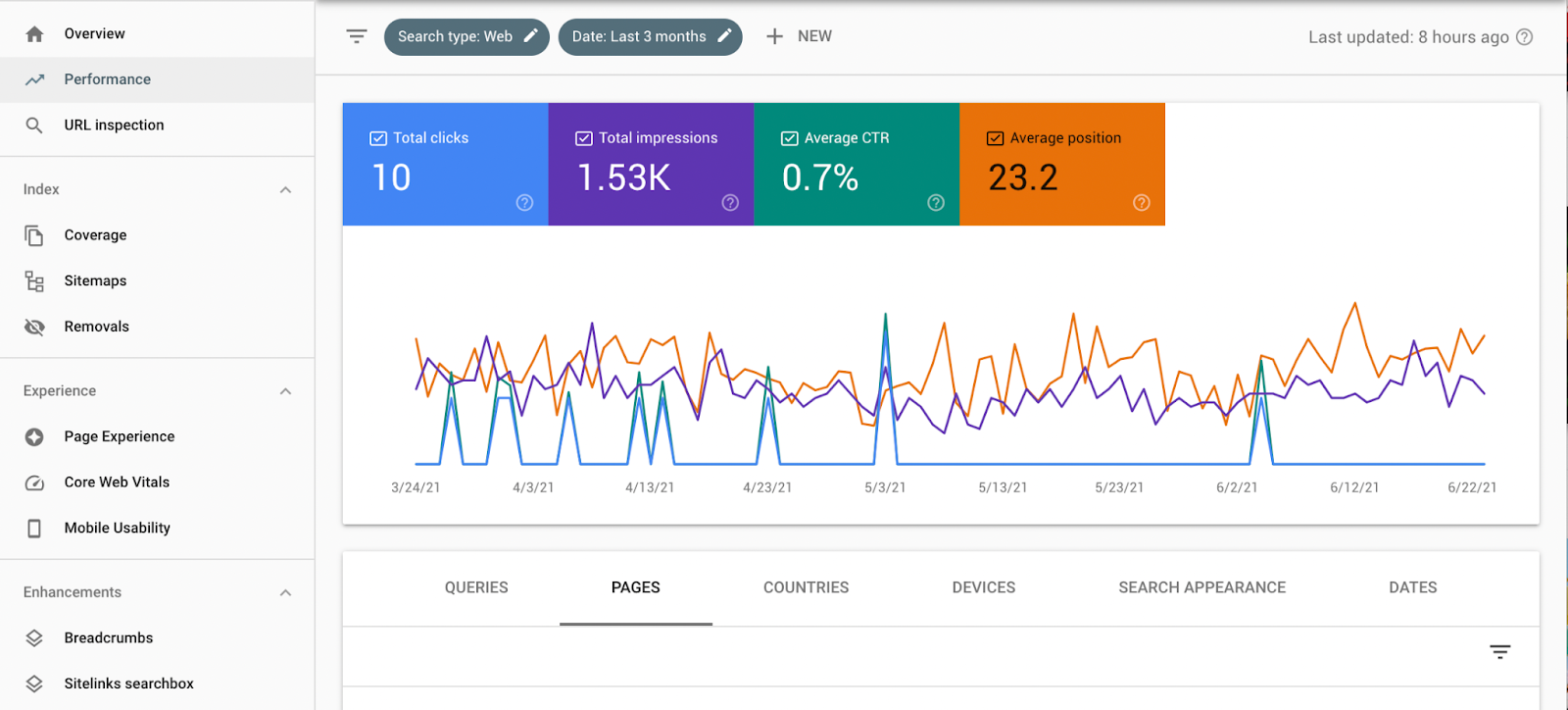Click the Experience section heading
This screenshot has width=1568, height=710.
pyautogui.click(x=60, y=391)
